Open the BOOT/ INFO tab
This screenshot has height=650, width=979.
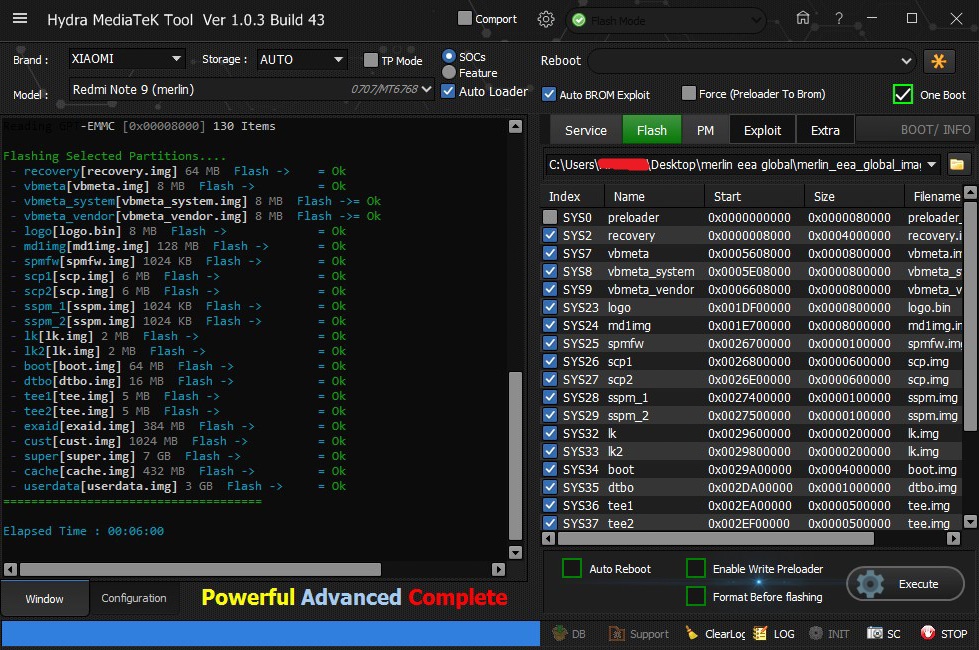coord(917,130)
